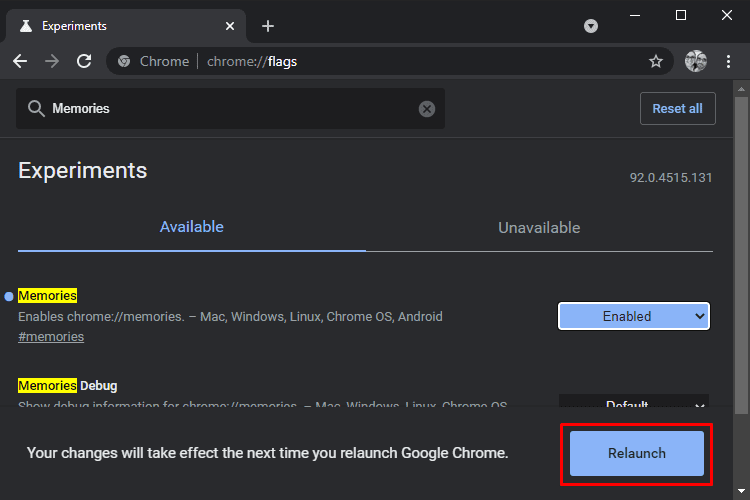Reload the chrome://flags page
The width and height of the screenshot is (750, 500).
click(84, 61)
